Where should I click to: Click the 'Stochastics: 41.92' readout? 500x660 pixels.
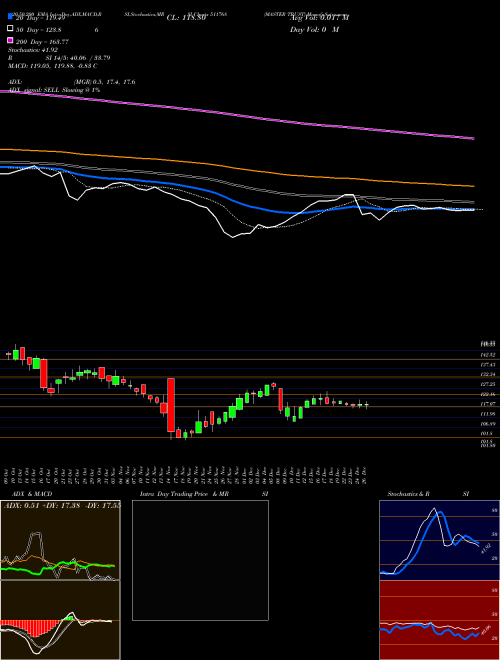[33, 50]
